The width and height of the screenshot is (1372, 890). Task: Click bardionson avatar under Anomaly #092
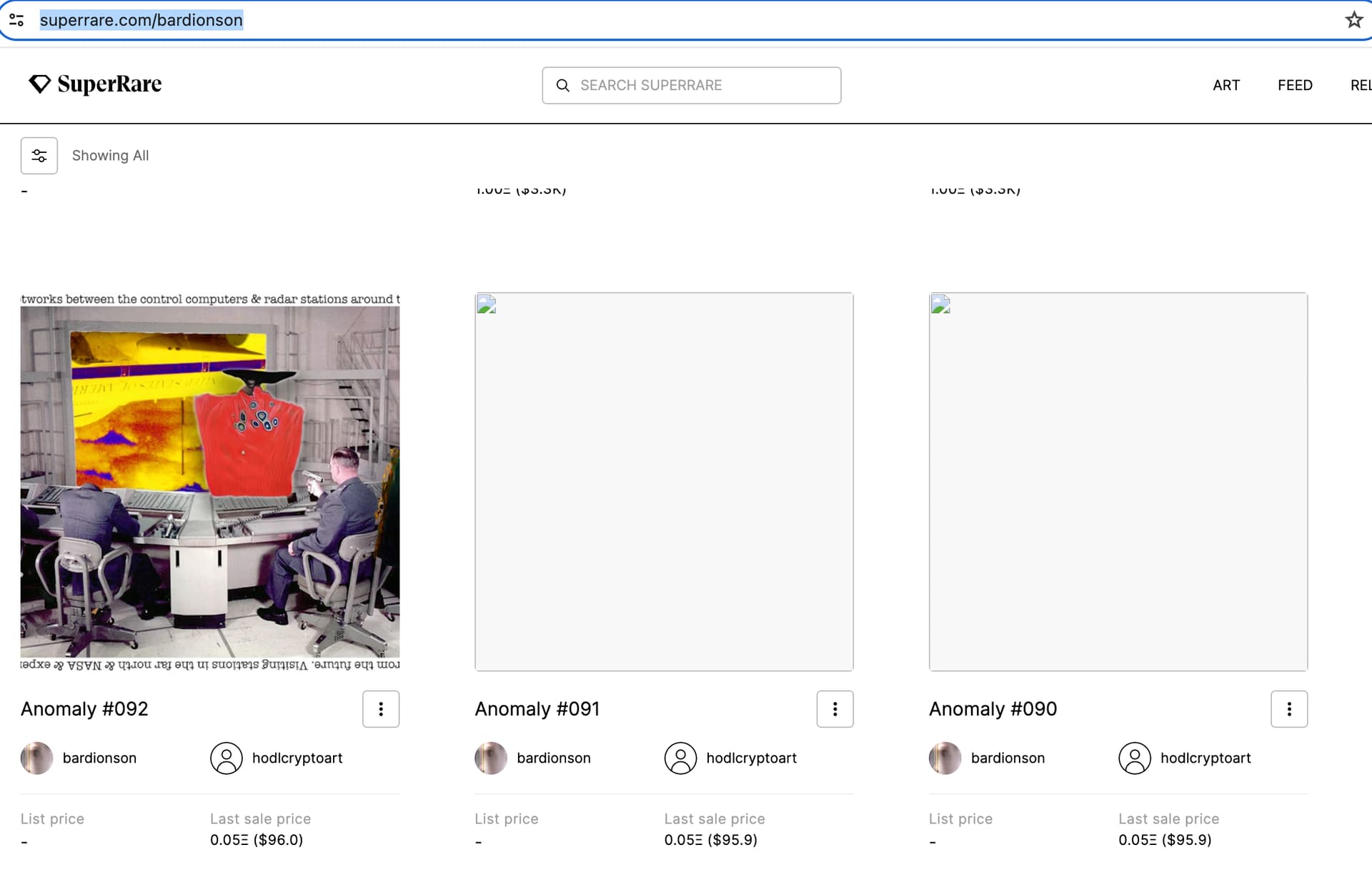(37, 758)
